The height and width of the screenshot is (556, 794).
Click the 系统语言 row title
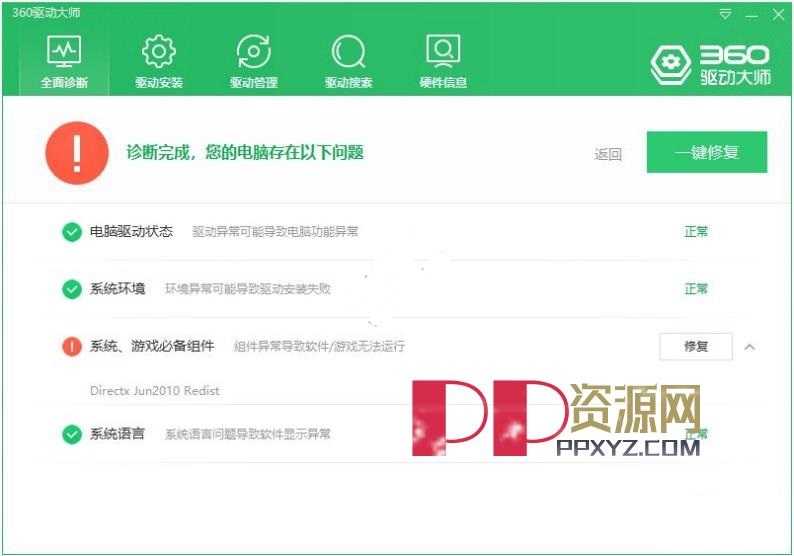[x=117, y=433]
